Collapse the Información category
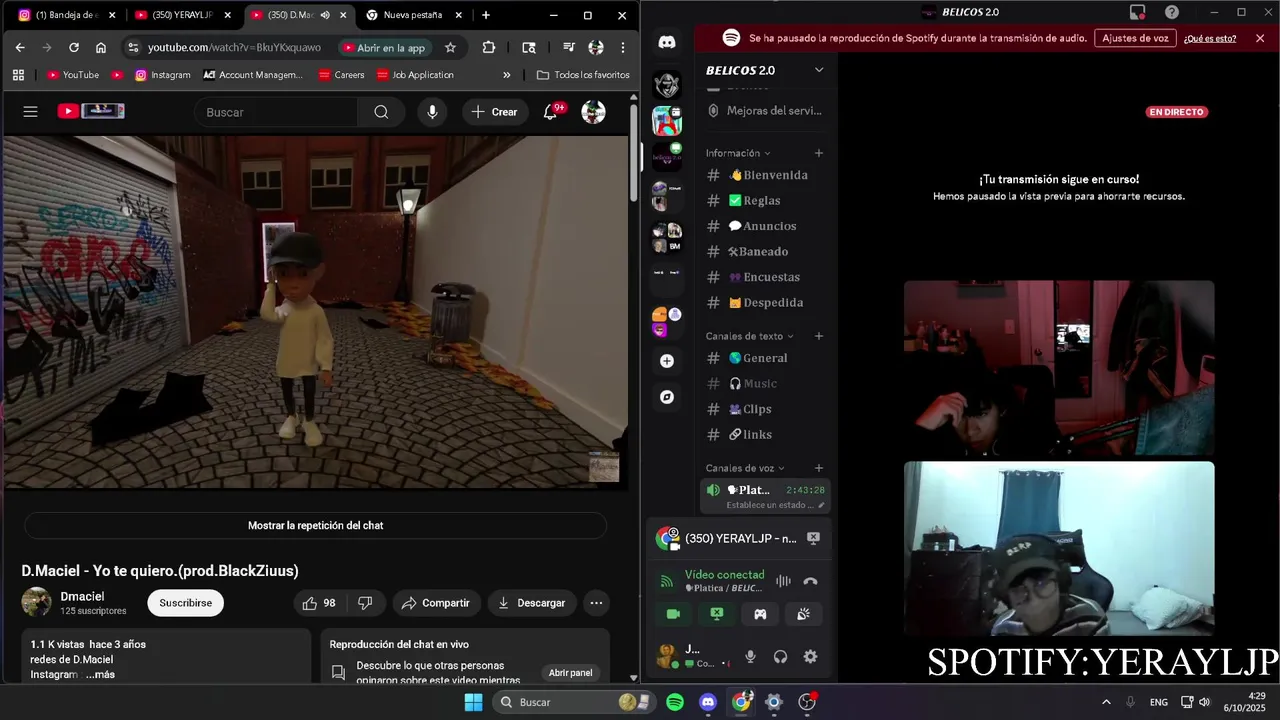Viewport: 1280px width, 720px height. [x=738, y=153]
